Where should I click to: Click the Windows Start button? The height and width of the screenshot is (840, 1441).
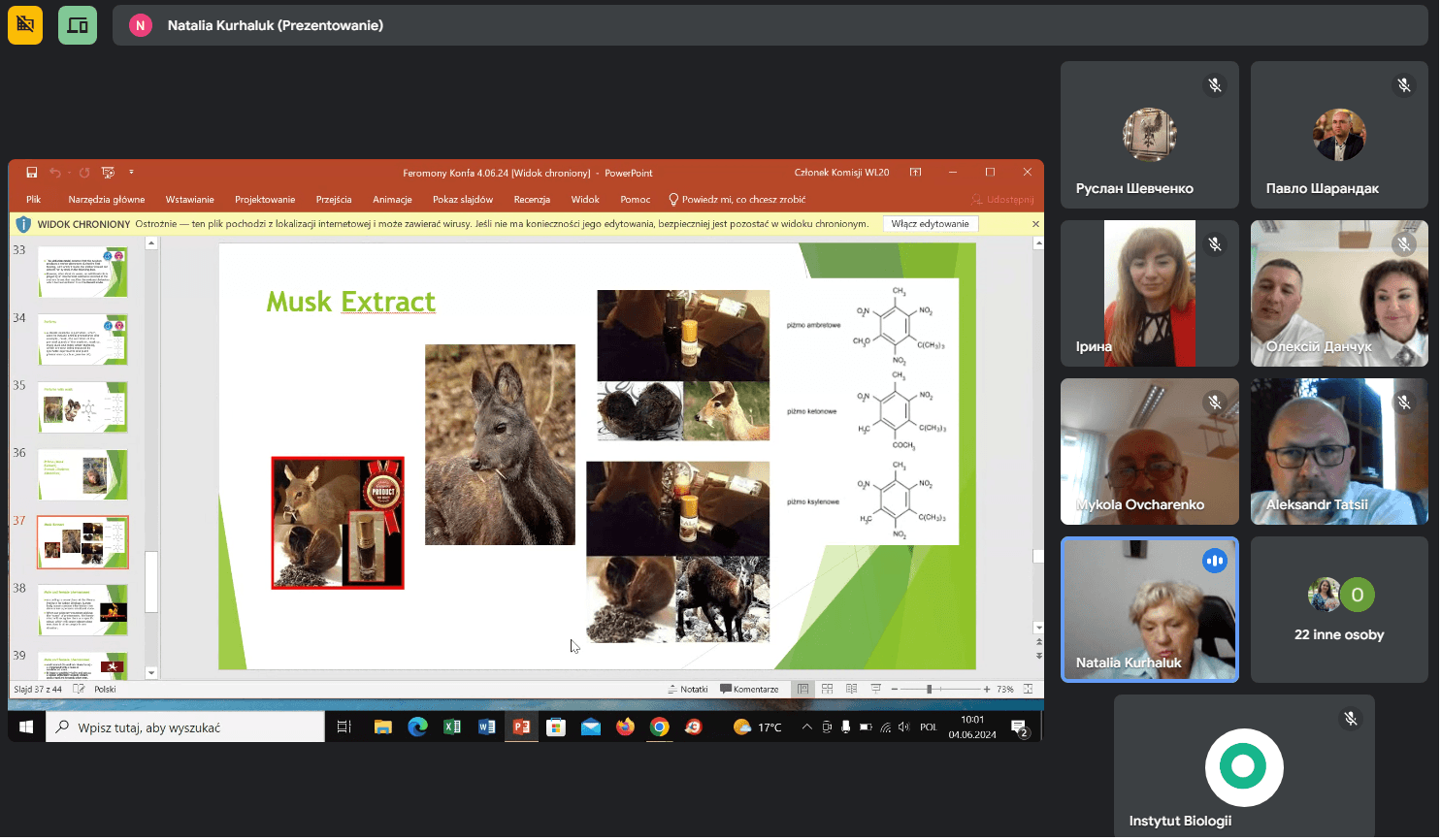click(x=26, y=727)
